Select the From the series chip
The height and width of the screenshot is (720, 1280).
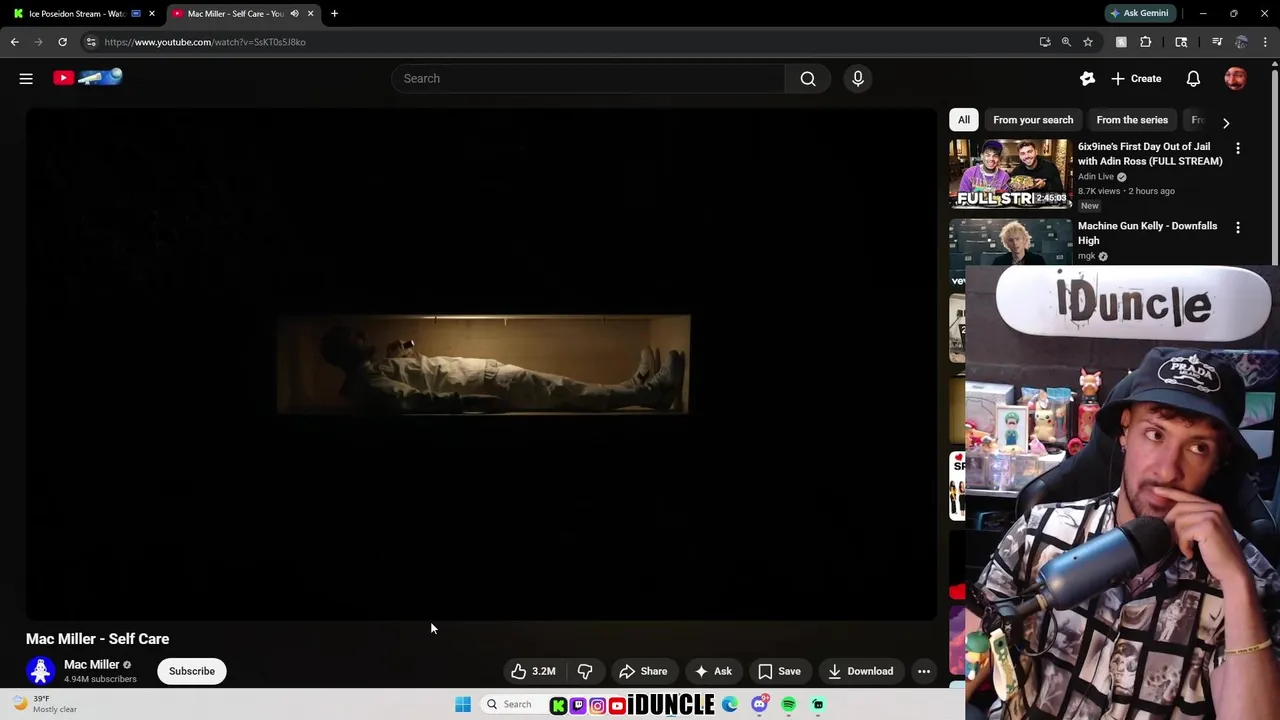[x=1132, y=120]
